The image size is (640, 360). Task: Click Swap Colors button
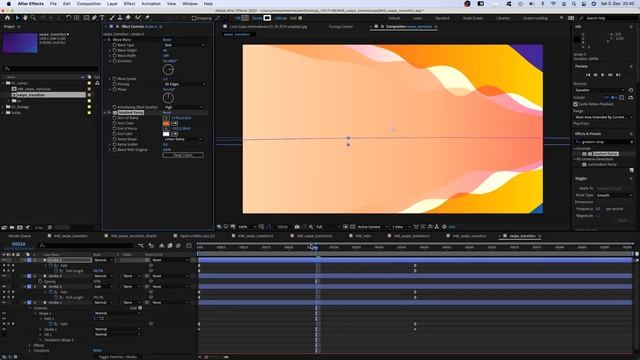click(183, 155)
